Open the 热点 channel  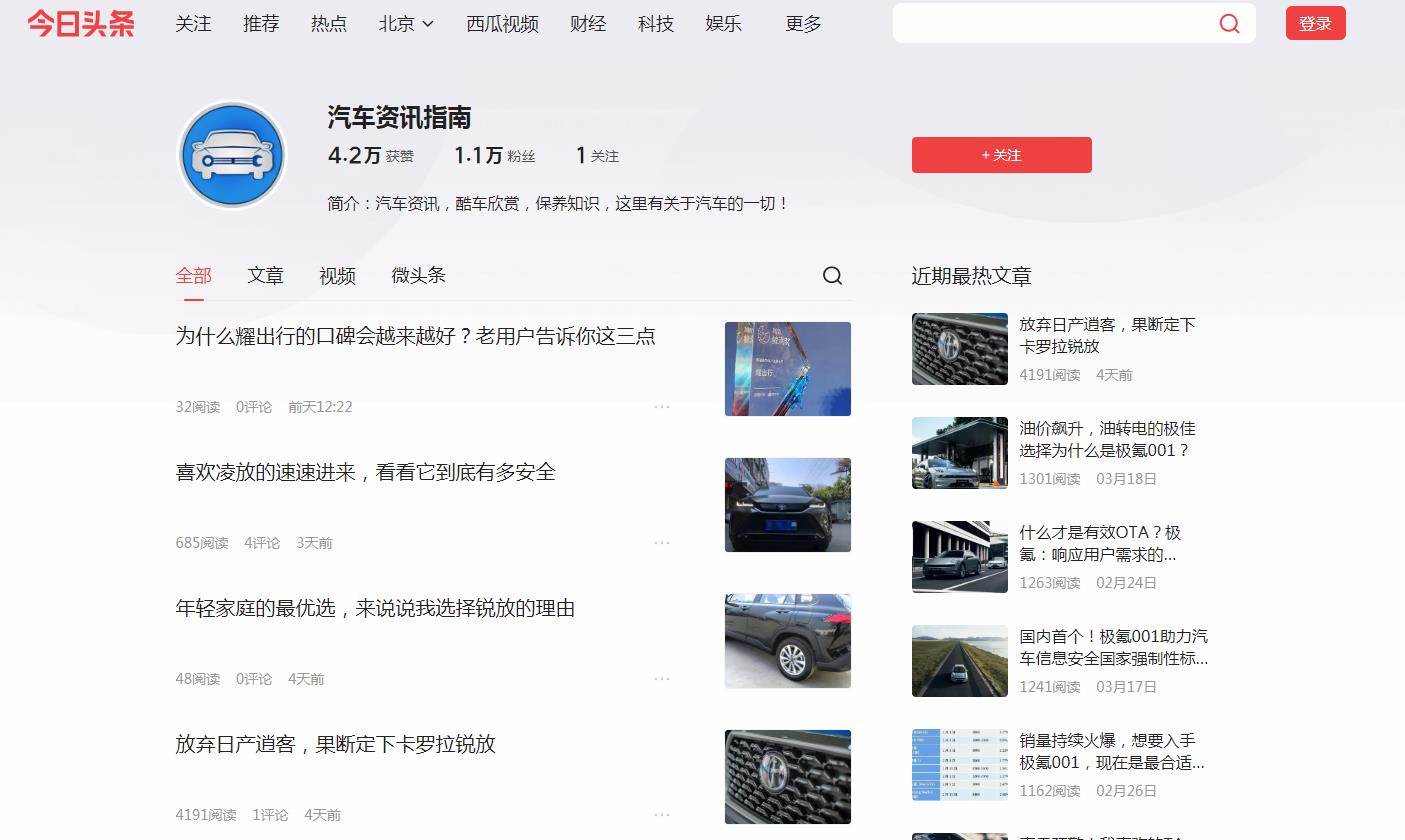(x=329, y=23)
